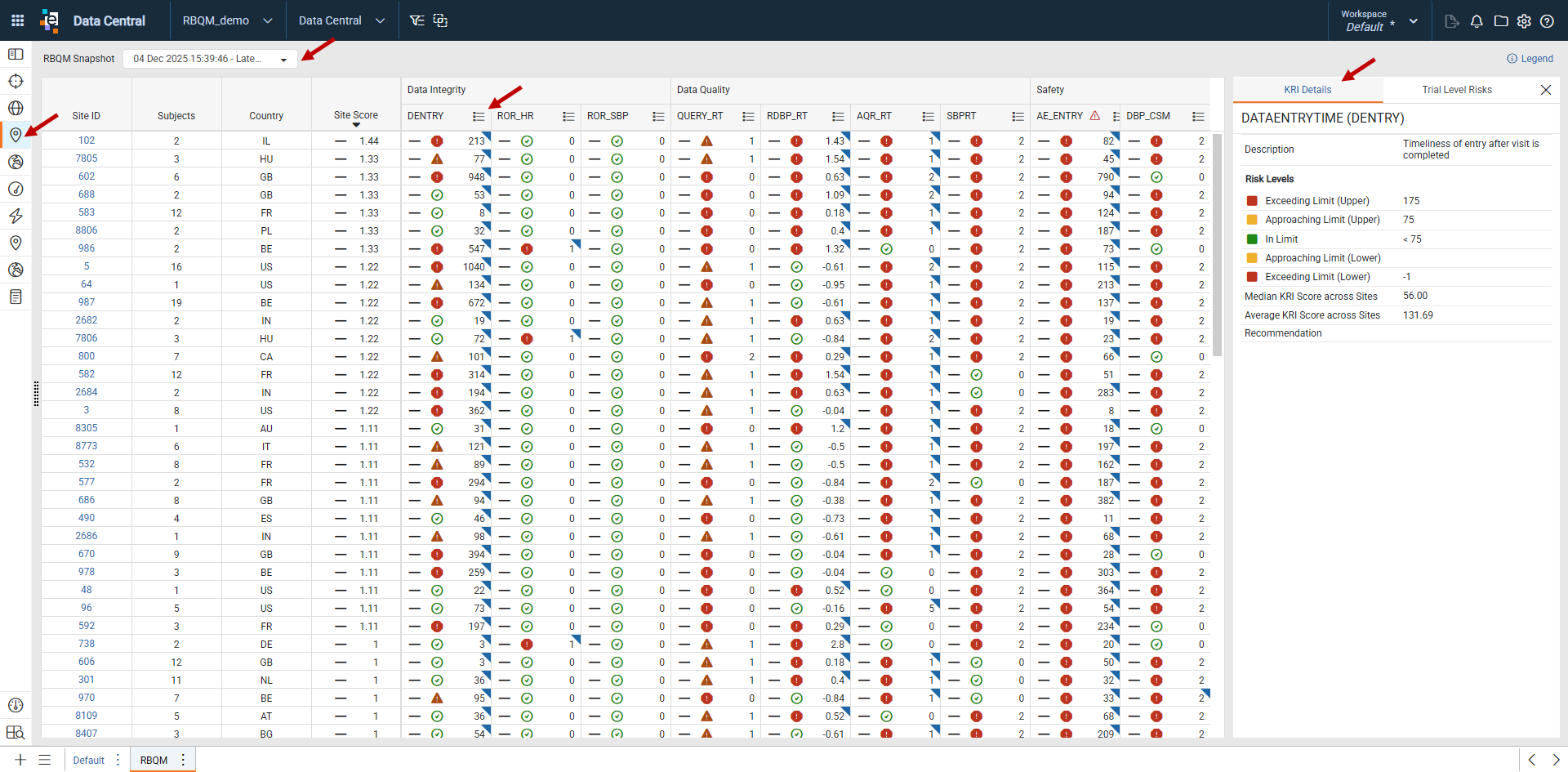Click the earth icon above the document icon

pos(16,270)
